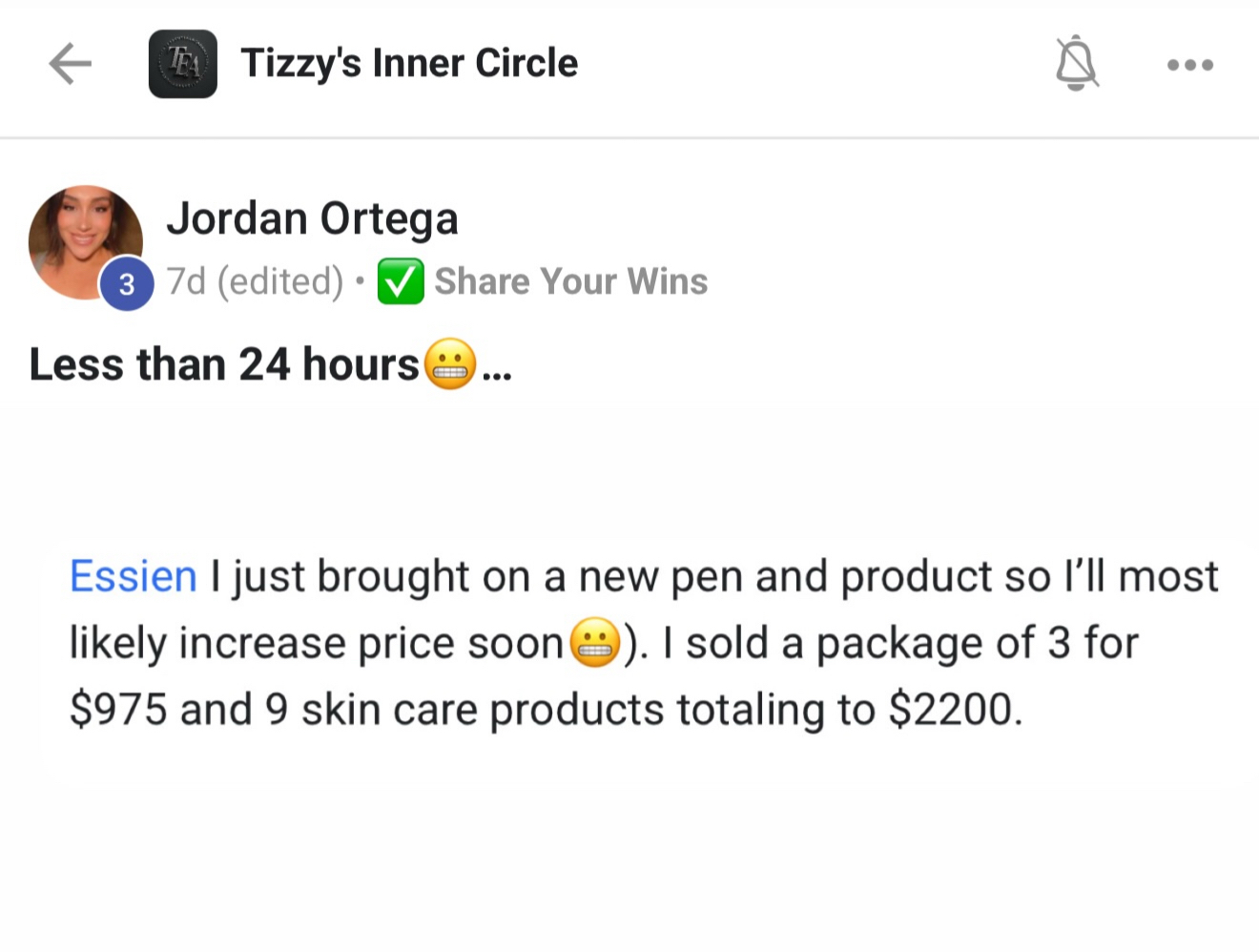Click the "$975" amount in the message

(x=118, y=710)
